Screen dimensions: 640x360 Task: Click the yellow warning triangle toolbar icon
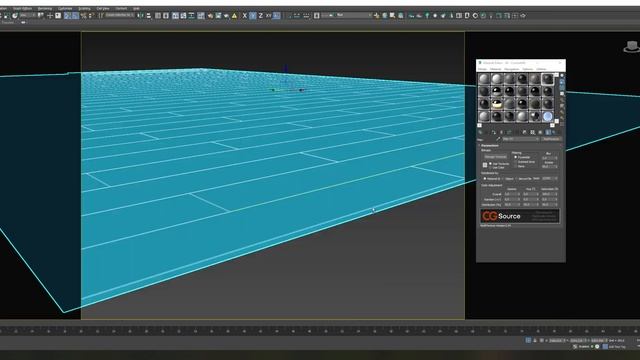tap(234, 16)
